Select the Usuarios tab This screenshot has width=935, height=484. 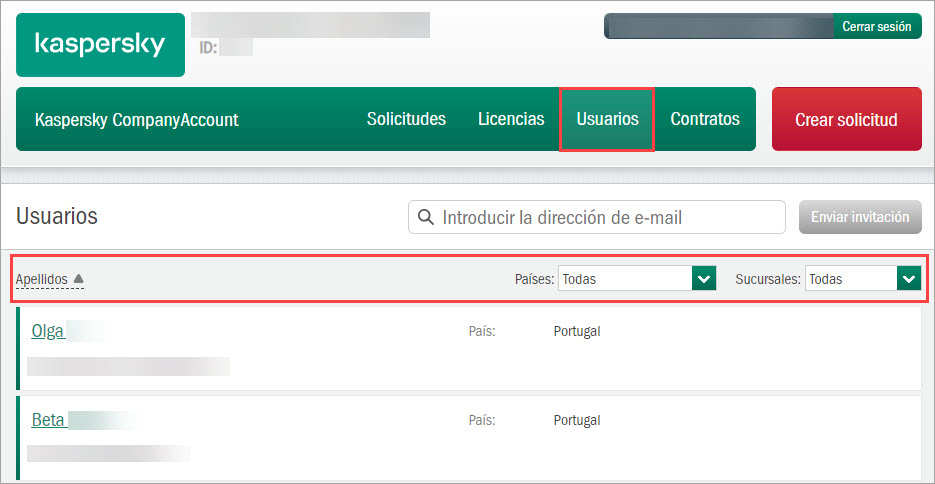(607, 119)
